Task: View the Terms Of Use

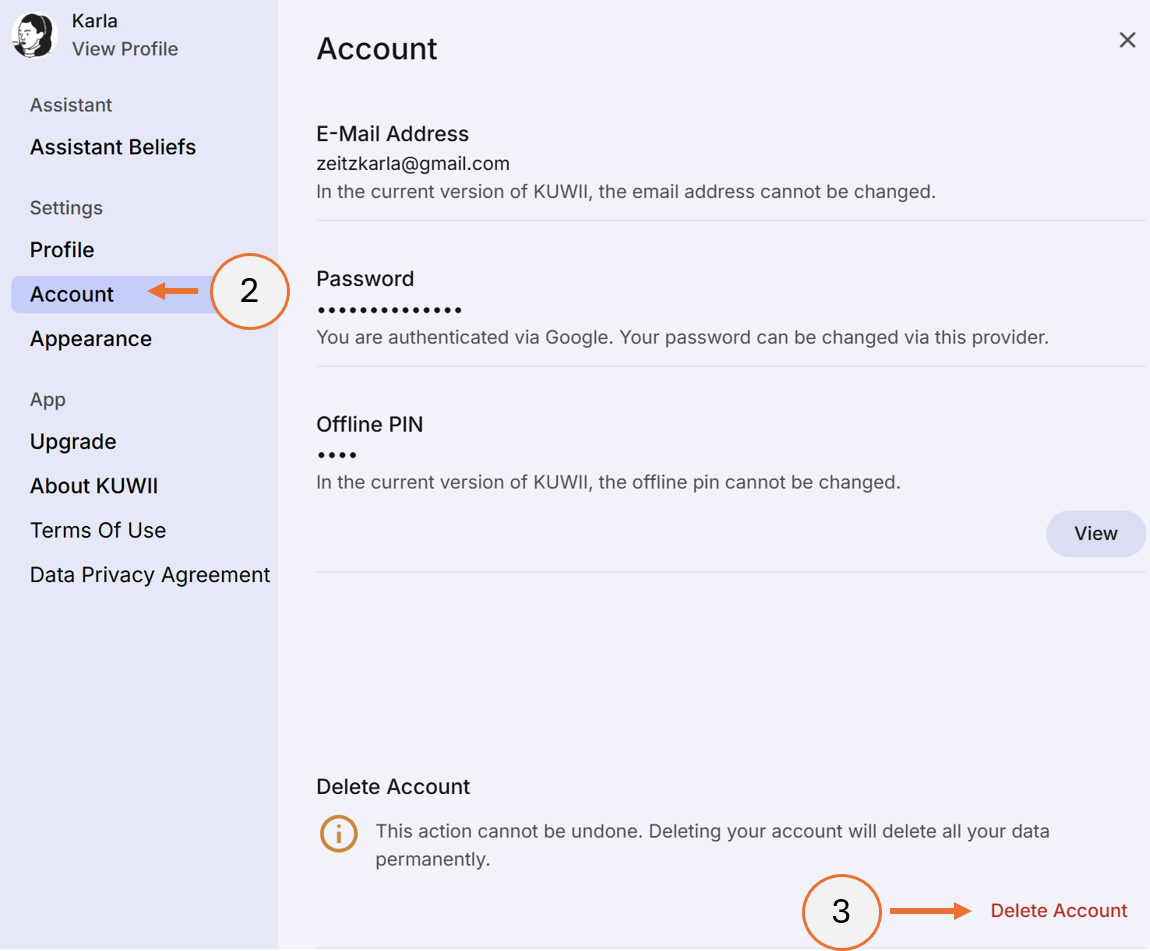Action: pos(98,530)
